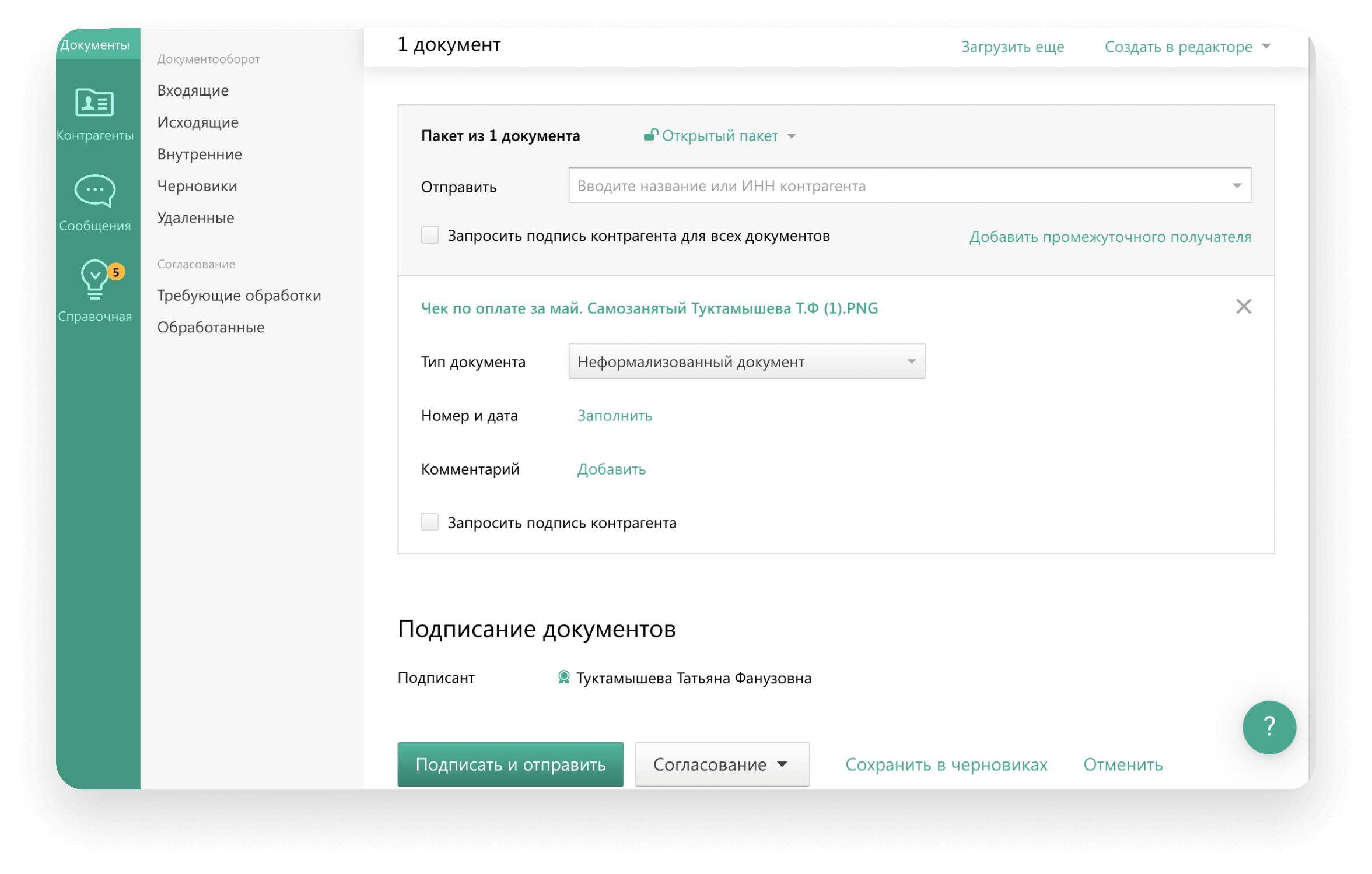Viewport: 1372px width, 874px height.
Task: Open the Согласование dropdown button
Action: (x=722, y=764)
